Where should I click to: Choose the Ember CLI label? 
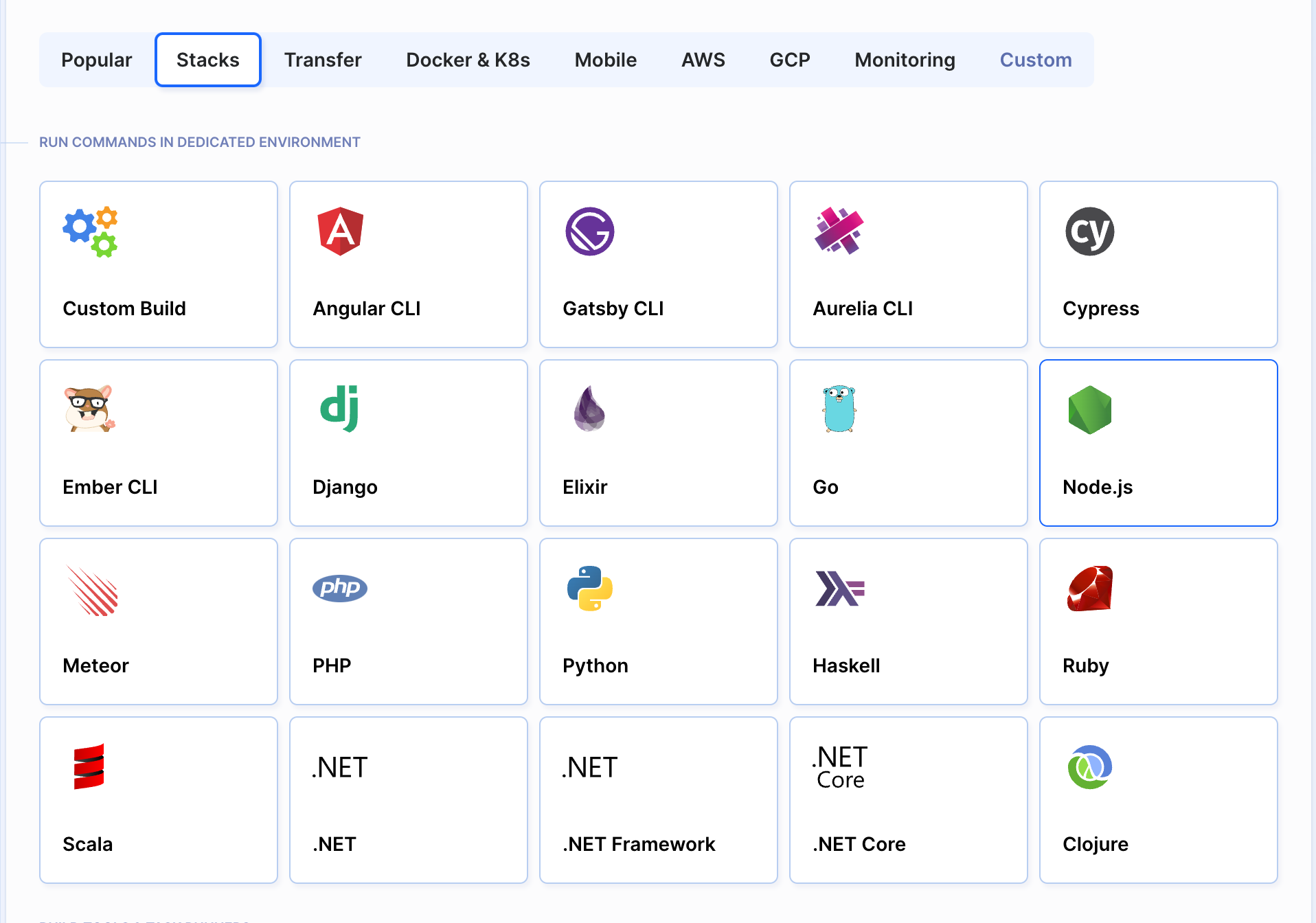[110, 487]
